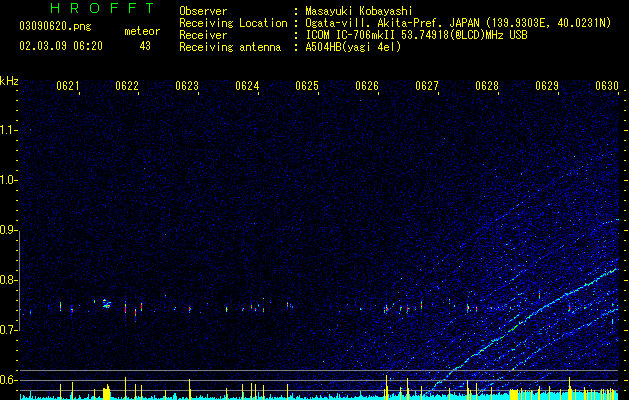Click the 0.8 kHz axis label
The width and height of the screenshot is (629, 400).
coord(9,280)
